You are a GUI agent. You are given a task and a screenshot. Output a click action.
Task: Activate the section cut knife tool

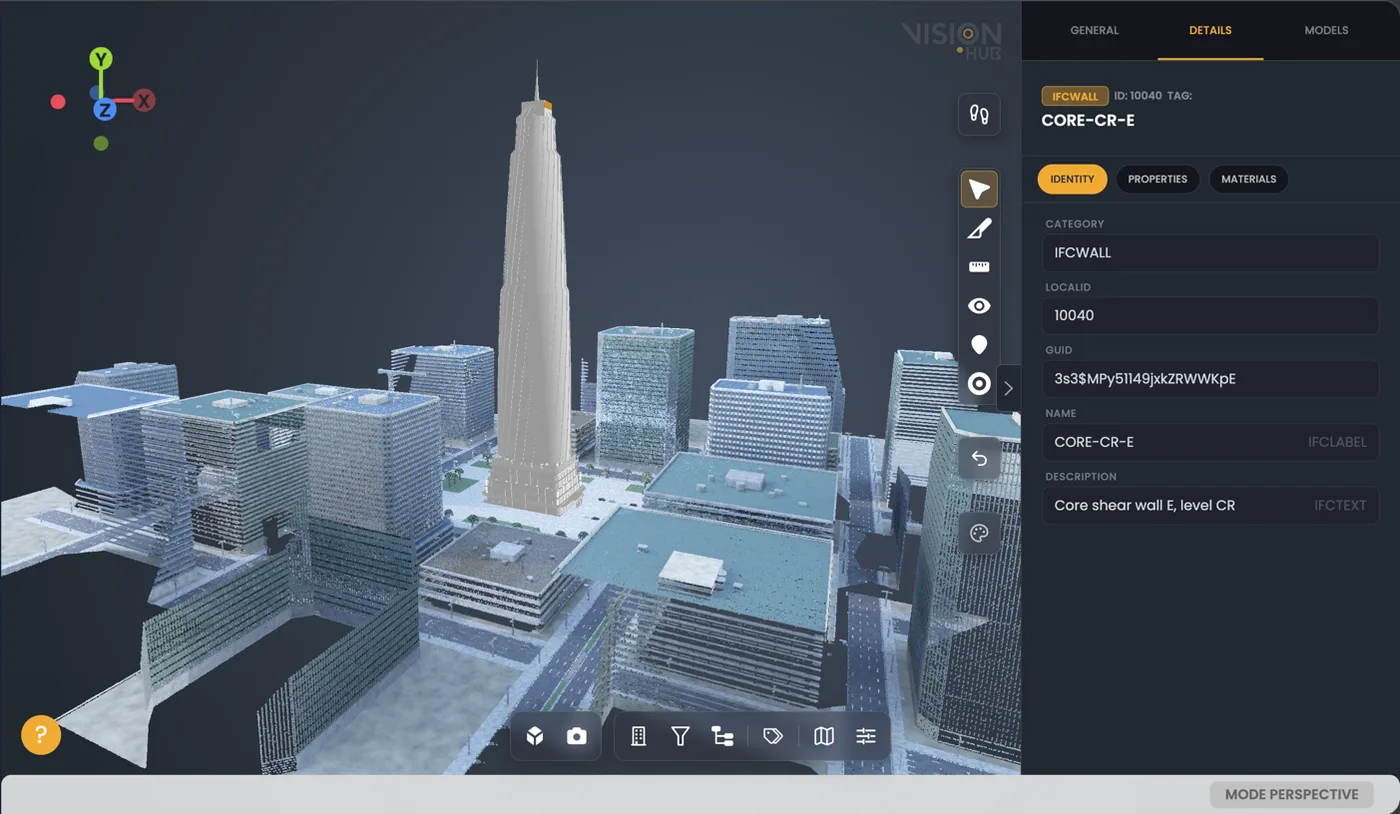(x=979, y=229)
